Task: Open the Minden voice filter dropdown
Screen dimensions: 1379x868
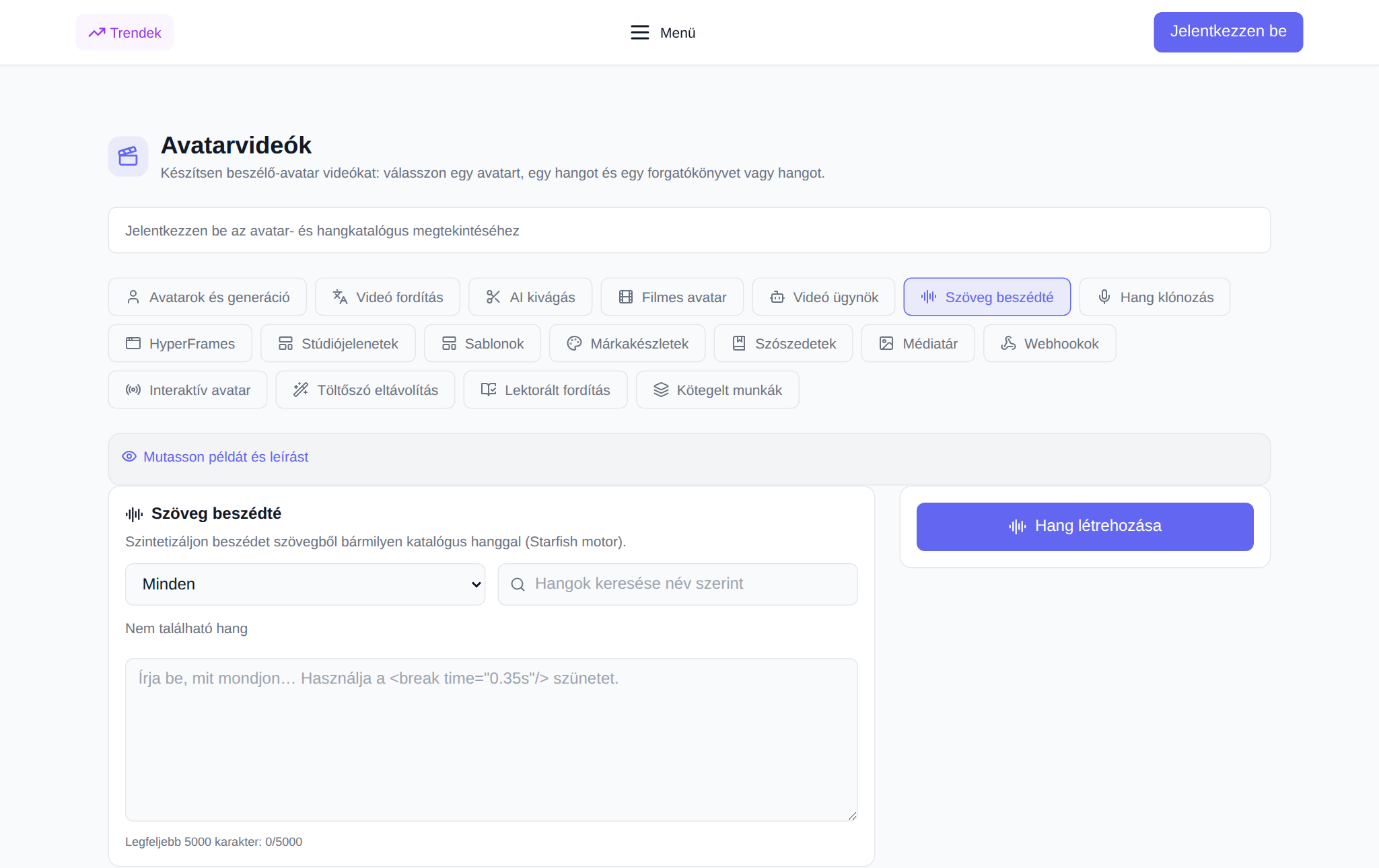Action: coord(305,584)
